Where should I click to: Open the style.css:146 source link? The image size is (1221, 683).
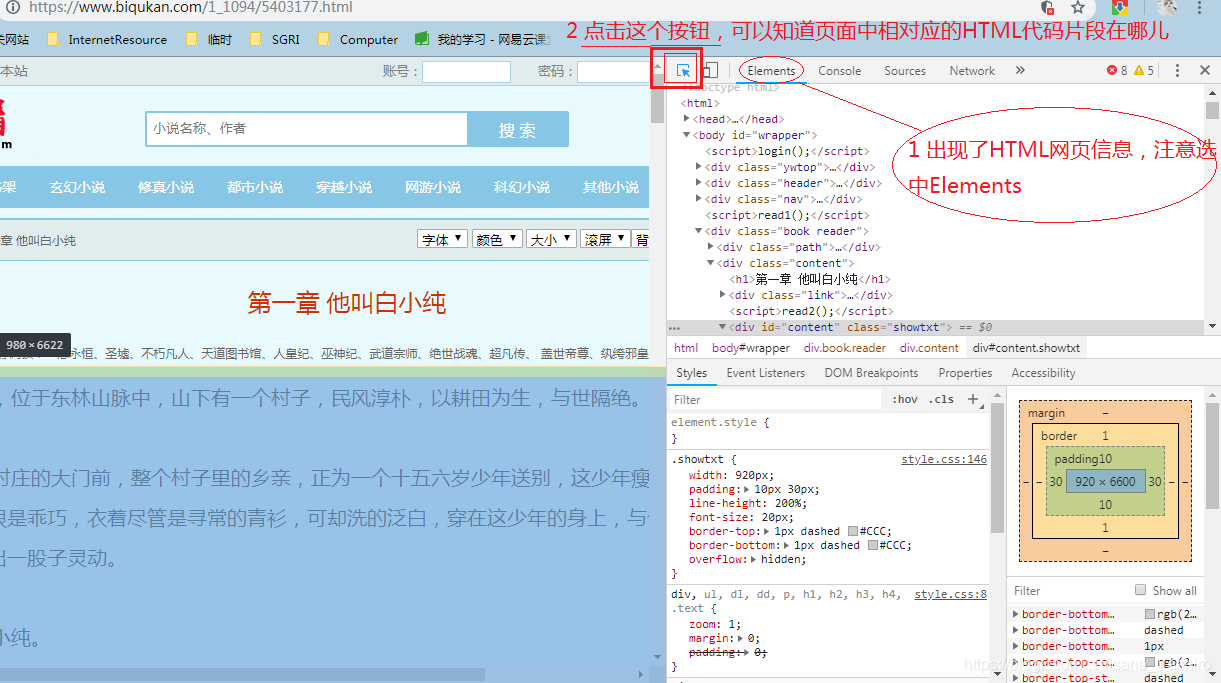coord(943,458)
